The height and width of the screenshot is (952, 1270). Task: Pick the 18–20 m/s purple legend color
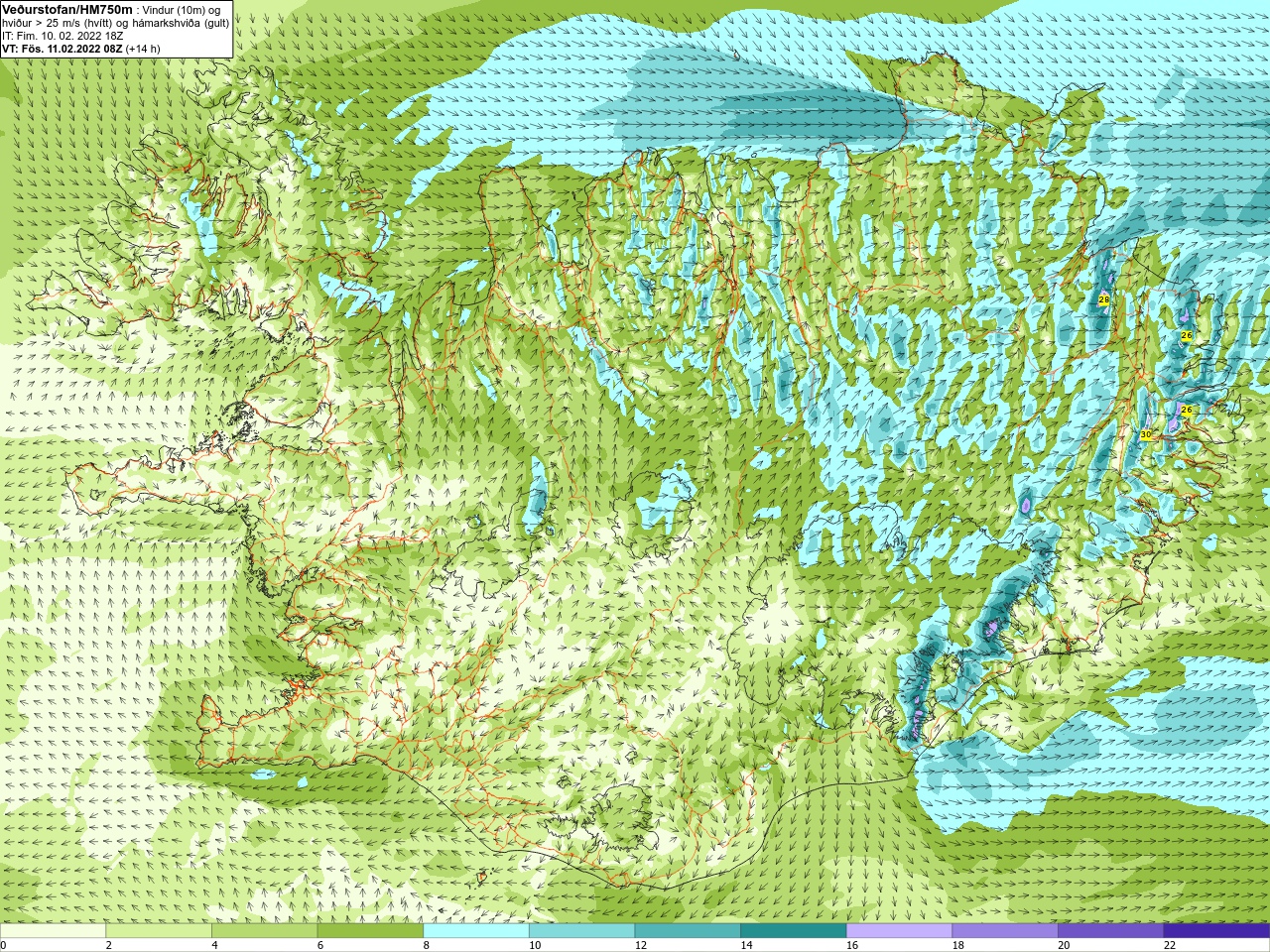tap(1005, 931)
